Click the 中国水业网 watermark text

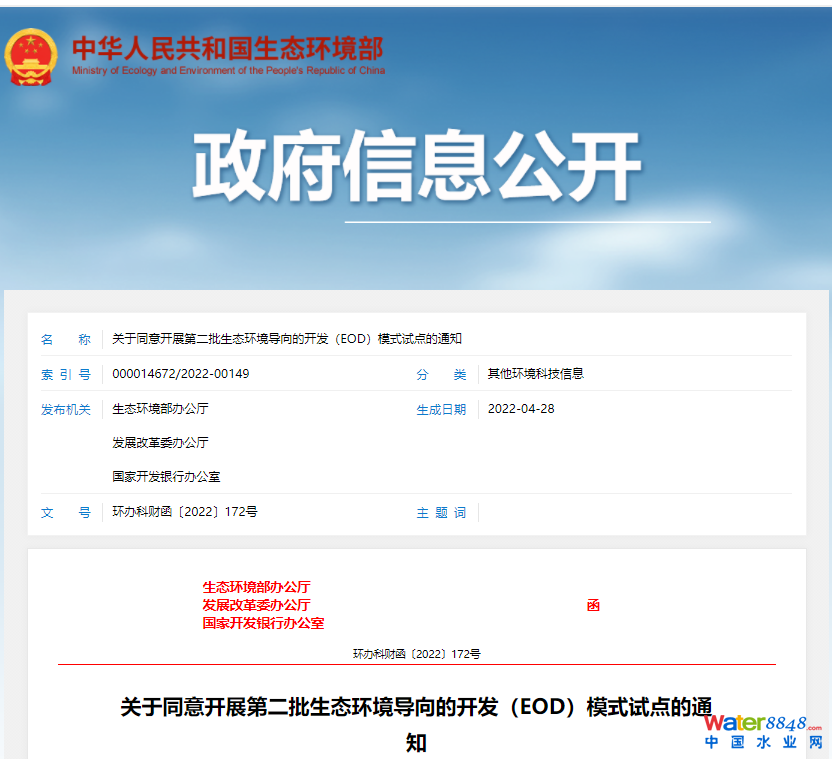[x=763, y=743]
